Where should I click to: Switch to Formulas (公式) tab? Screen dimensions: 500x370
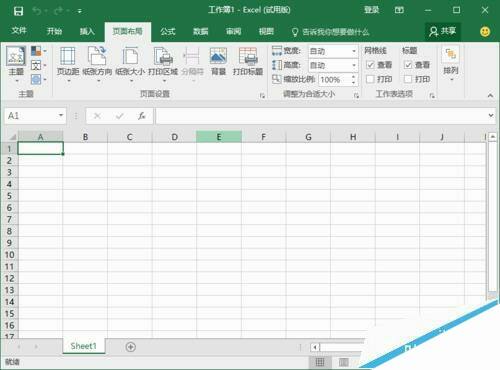click(168, 31)
